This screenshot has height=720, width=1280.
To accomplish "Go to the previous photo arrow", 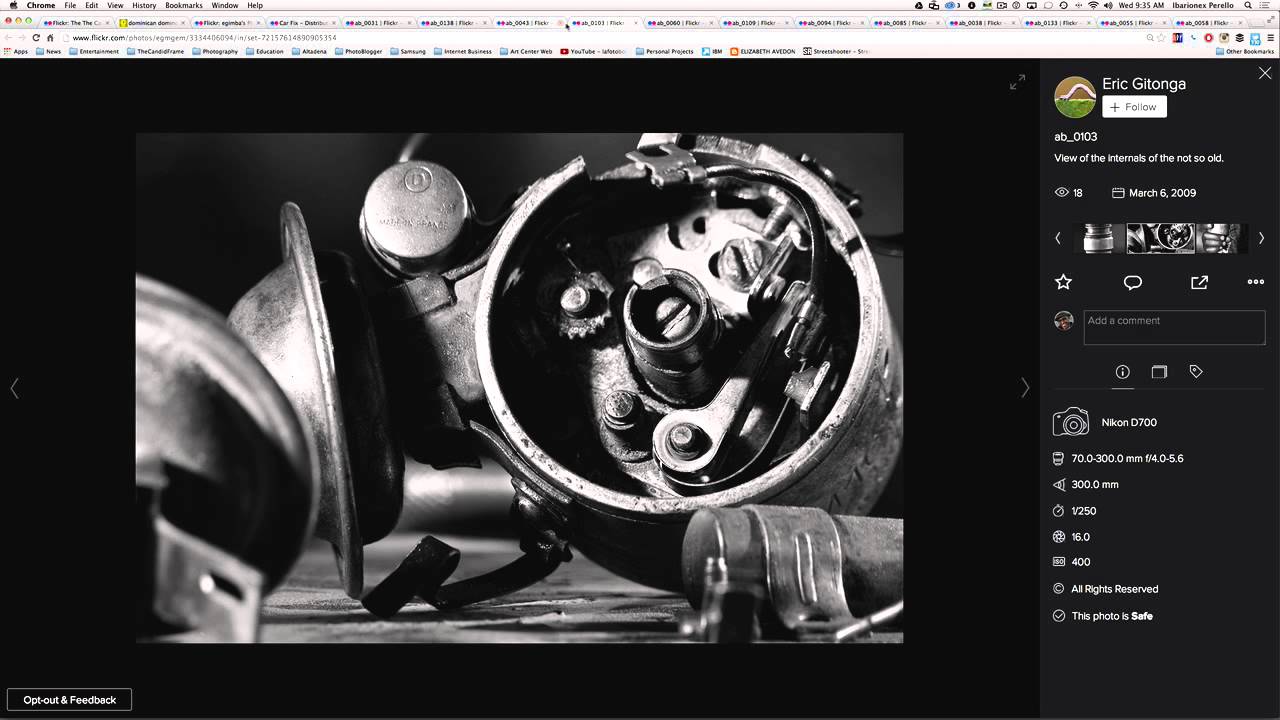I will [x=14, y=388].
